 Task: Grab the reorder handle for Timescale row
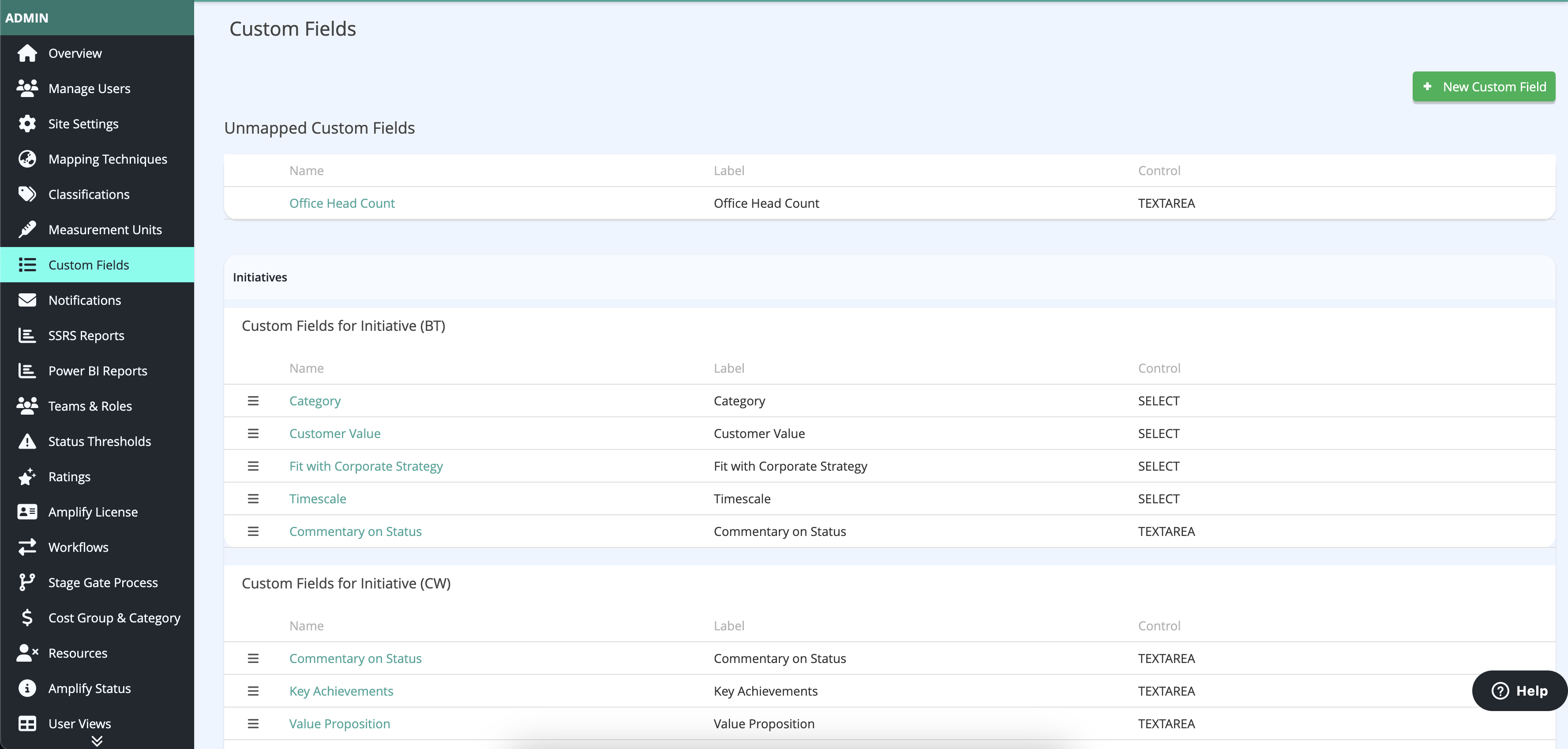point(253,499)
